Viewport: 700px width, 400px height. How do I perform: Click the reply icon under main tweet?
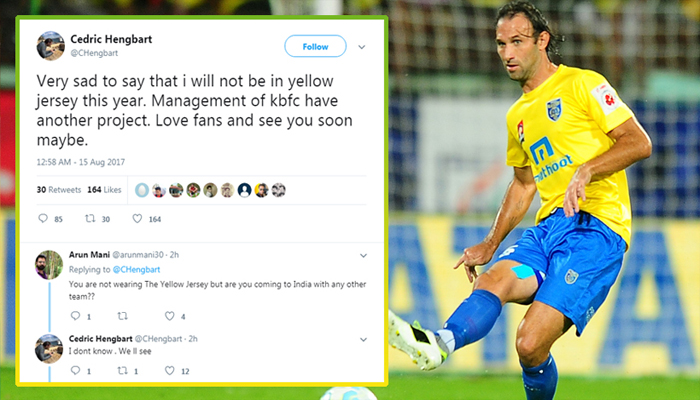43,218
